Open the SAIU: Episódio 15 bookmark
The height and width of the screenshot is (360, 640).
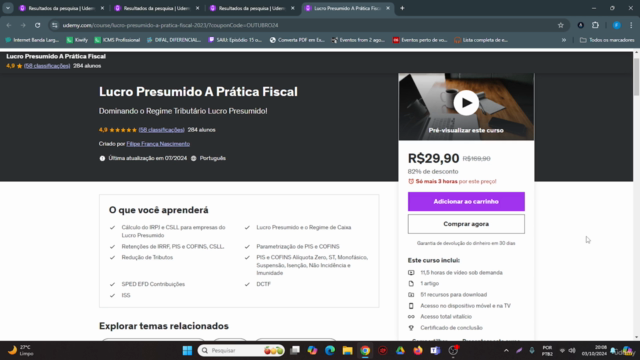coord(235,40)
